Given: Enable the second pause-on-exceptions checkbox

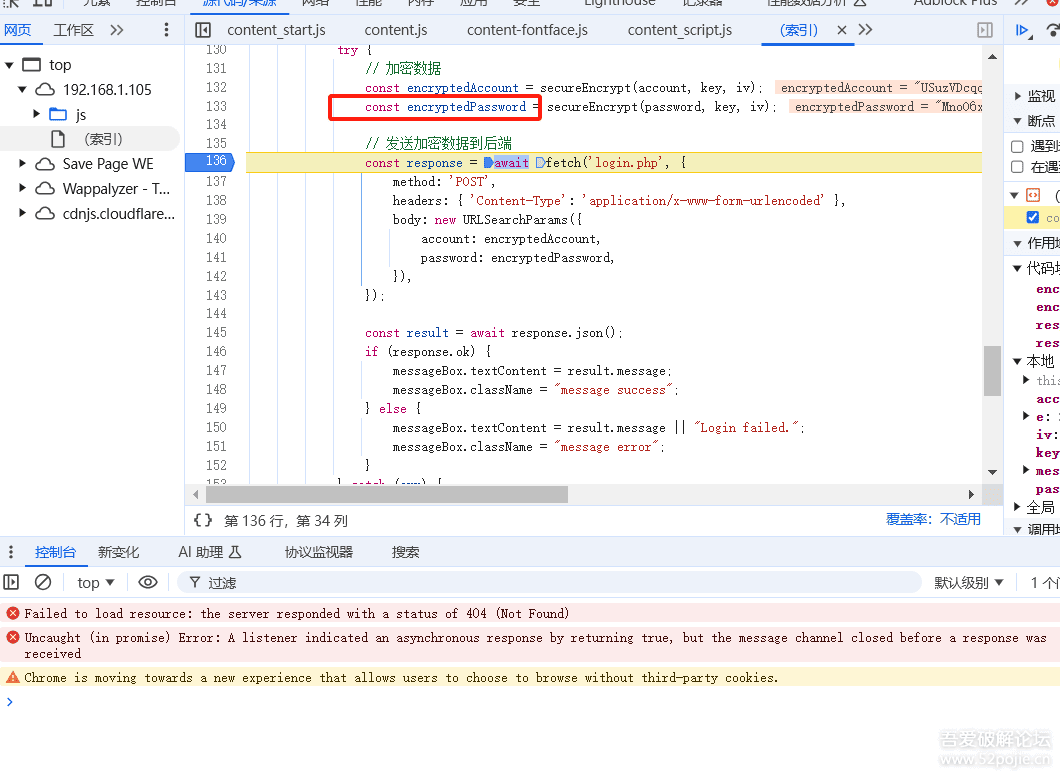Looking at the screenshot, I should pyautogui.click(x=1017, y=166).
